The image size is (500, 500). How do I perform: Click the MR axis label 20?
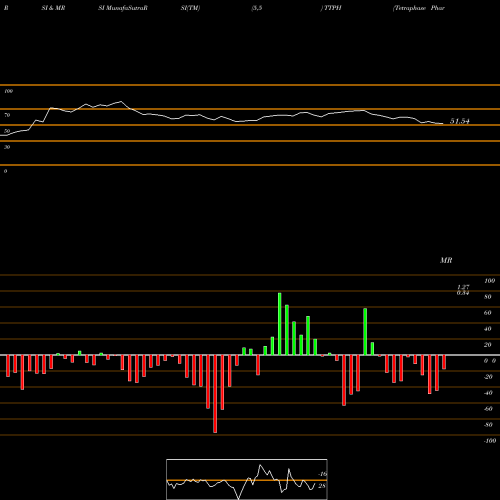pos(488,345)
